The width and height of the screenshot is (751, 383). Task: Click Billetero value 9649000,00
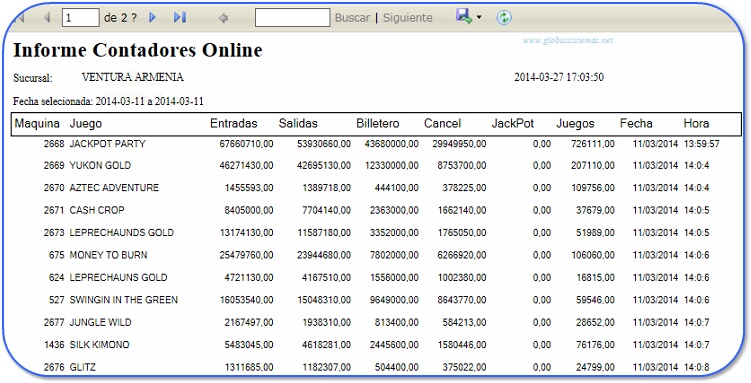click(x=394, y=300)
